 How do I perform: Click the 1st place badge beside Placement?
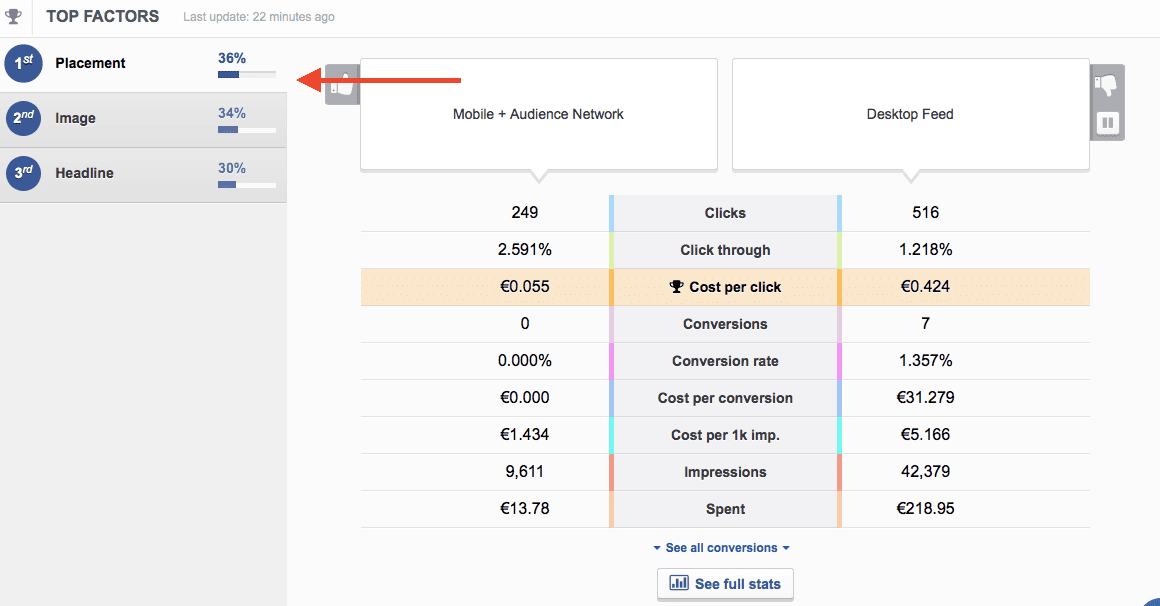click(x=22, y=63)
